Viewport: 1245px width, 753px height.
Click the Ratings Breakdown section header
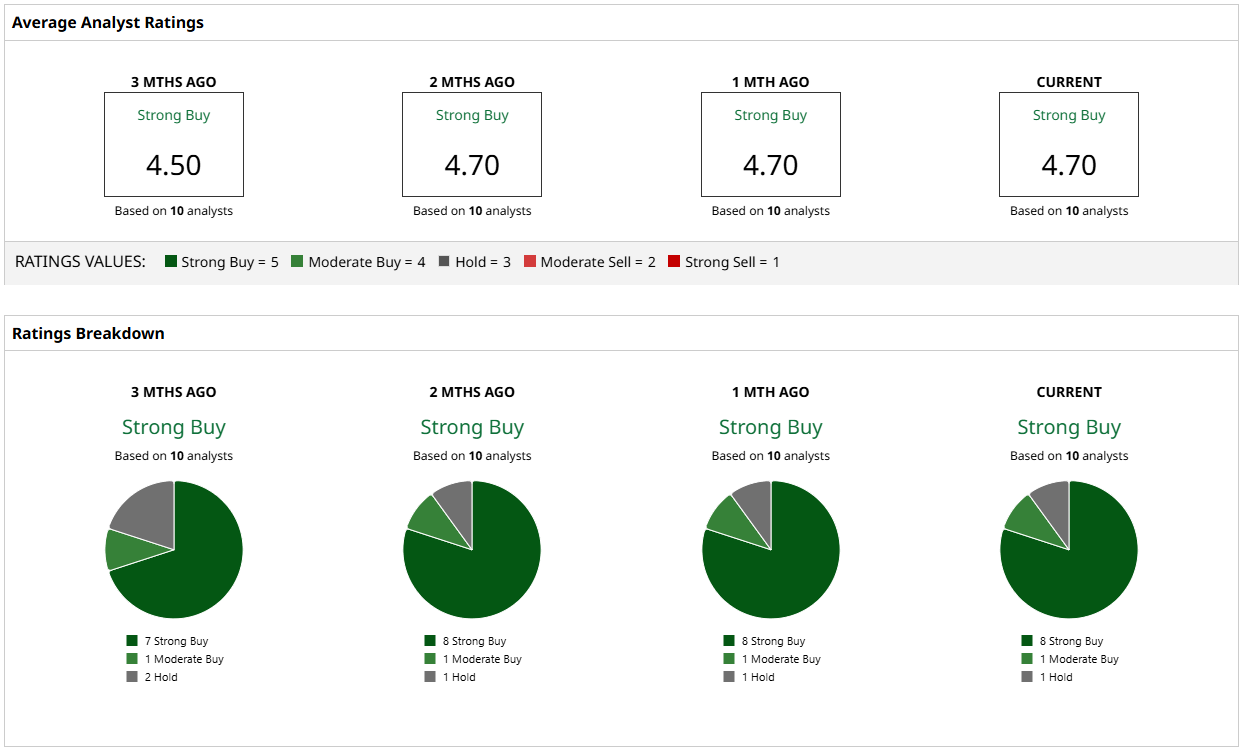(x=88, y=333)
